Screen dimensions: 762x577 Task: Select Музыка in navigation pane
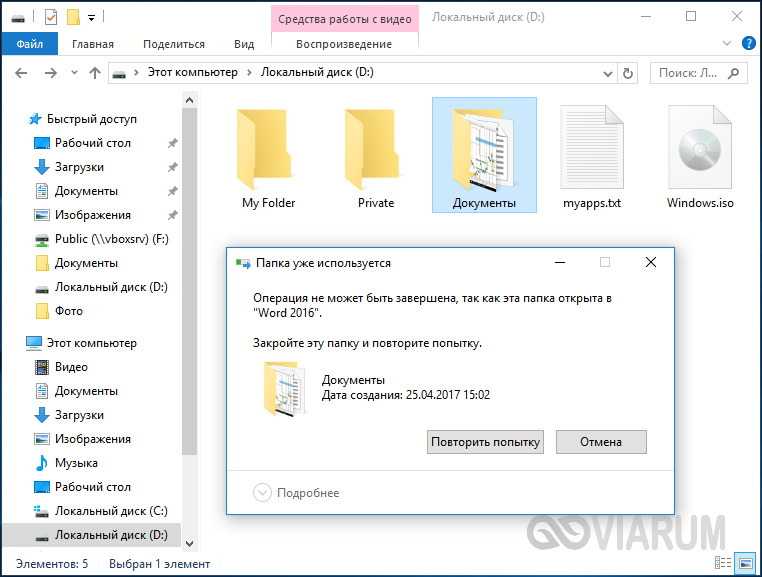pos(76,463)
